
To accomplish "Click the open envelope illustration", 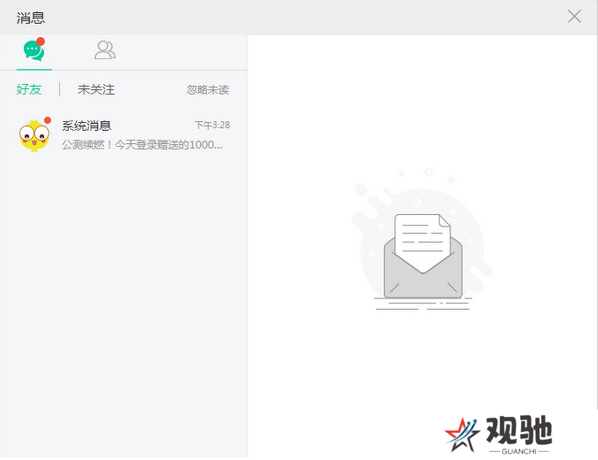I will (423, 256).
